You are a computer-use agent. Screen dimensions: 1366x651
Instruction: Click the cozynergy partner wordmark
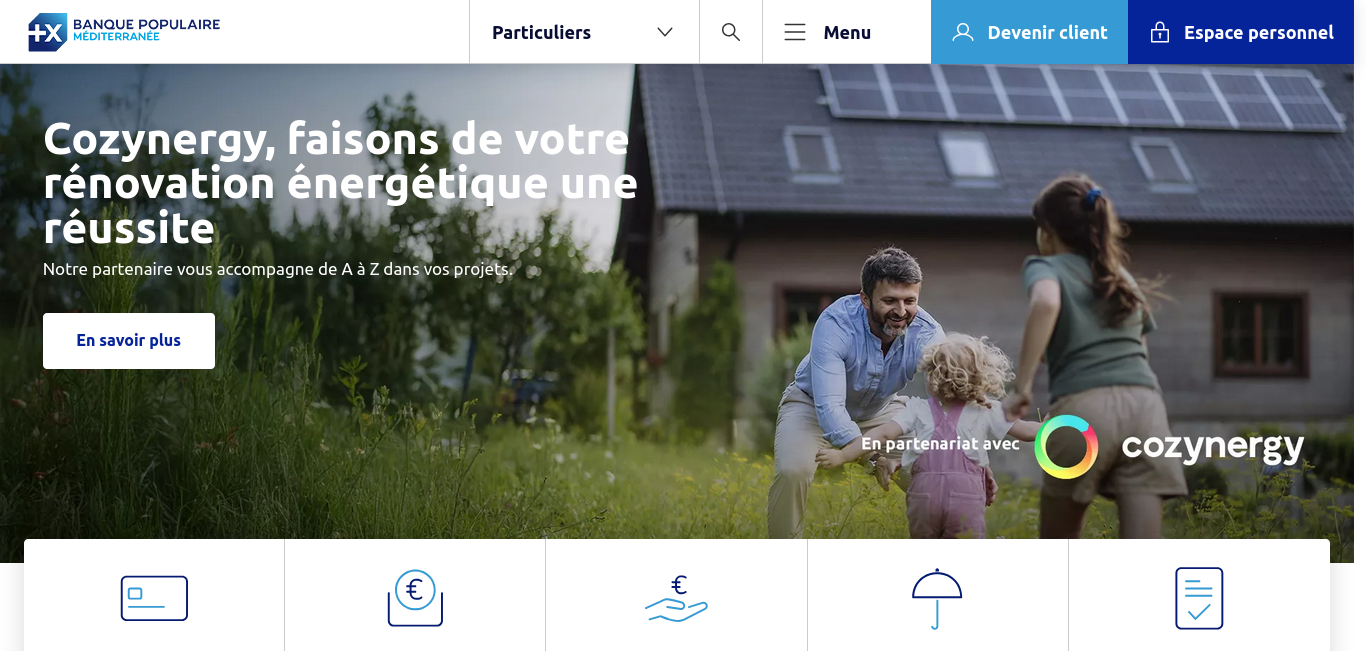pyautogui.click(x=1213, y=448)
